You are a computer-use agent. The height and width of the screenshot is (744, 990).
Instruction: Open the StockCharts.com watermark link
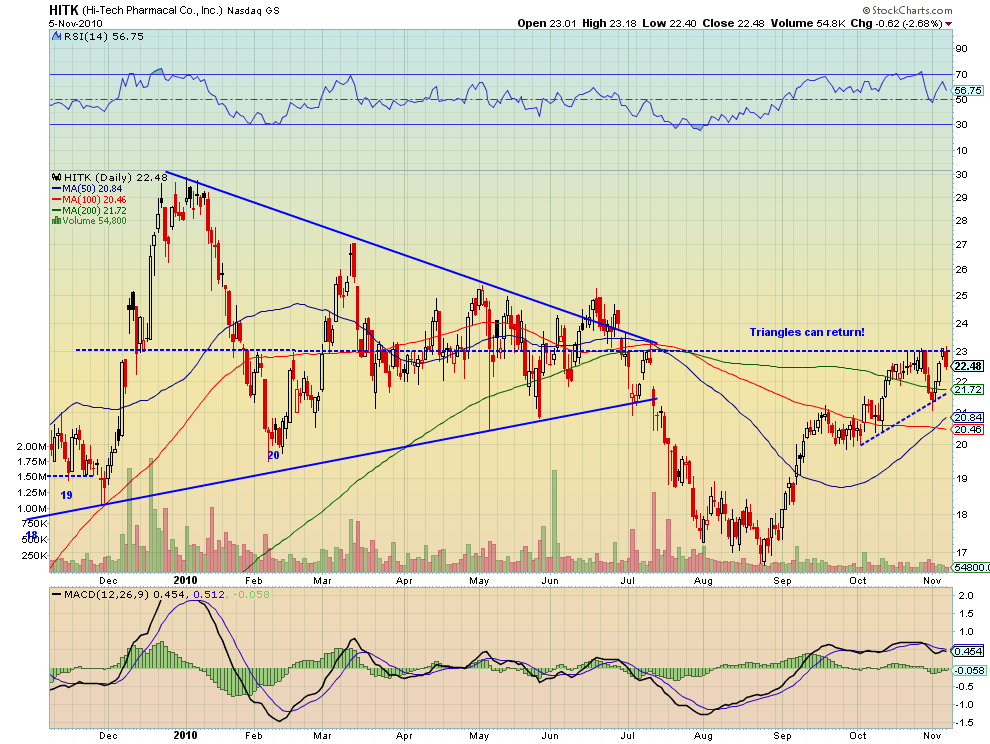(x=912, y=10)
